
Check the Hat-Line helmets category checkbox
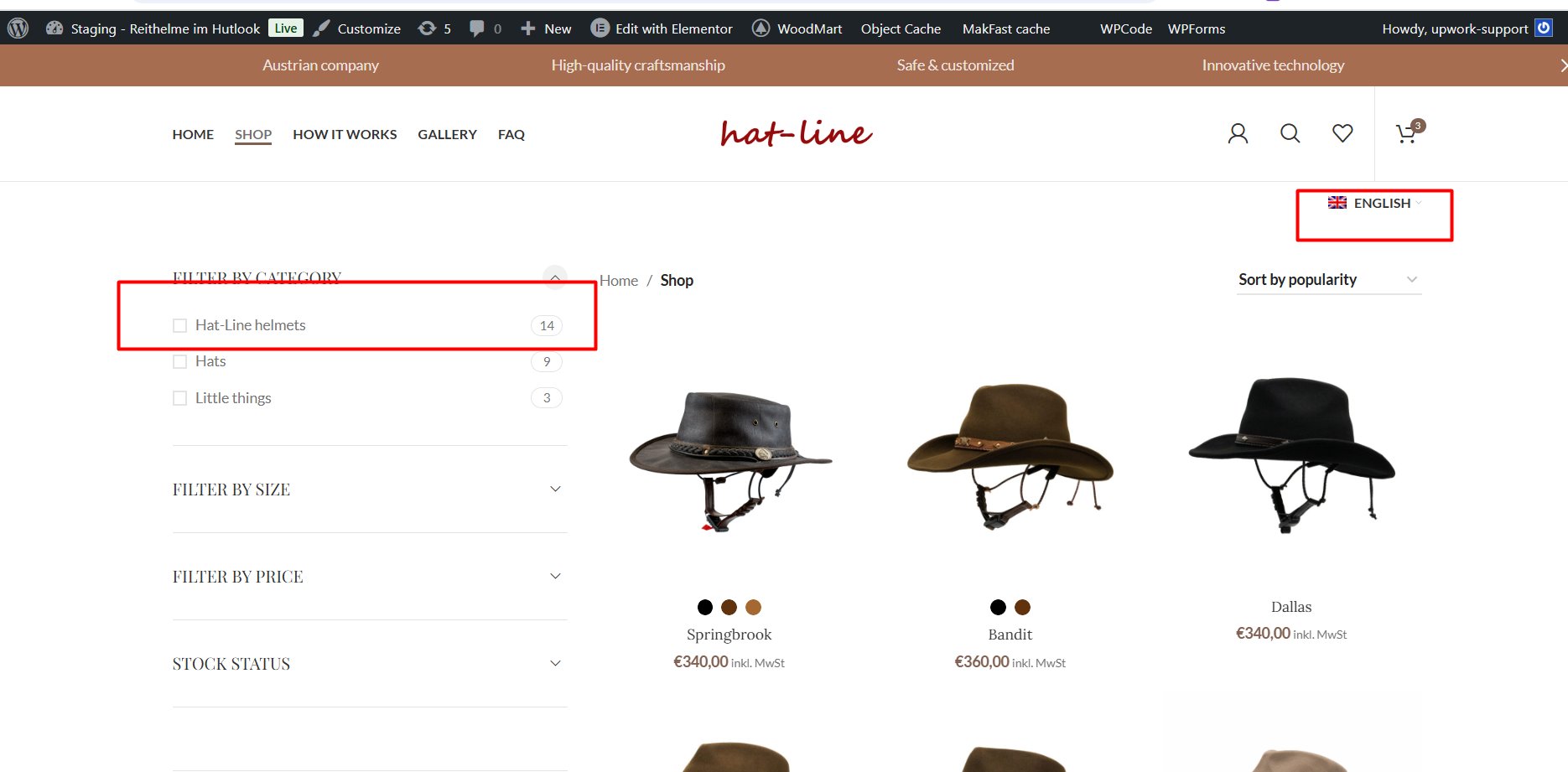coord(179,325)
